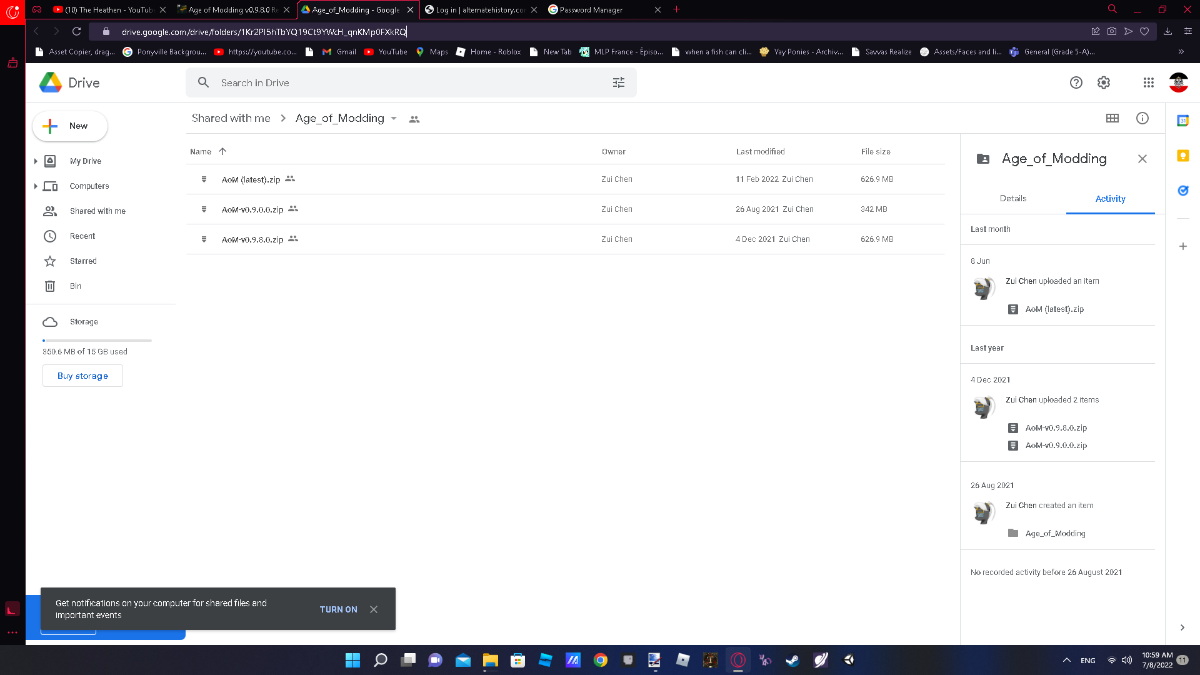Image resolution: width=1200 pixels, height=675 pixels.
Task: Select the AoM-v0.9.0.0.zip file row
Action: coord(566,209)
